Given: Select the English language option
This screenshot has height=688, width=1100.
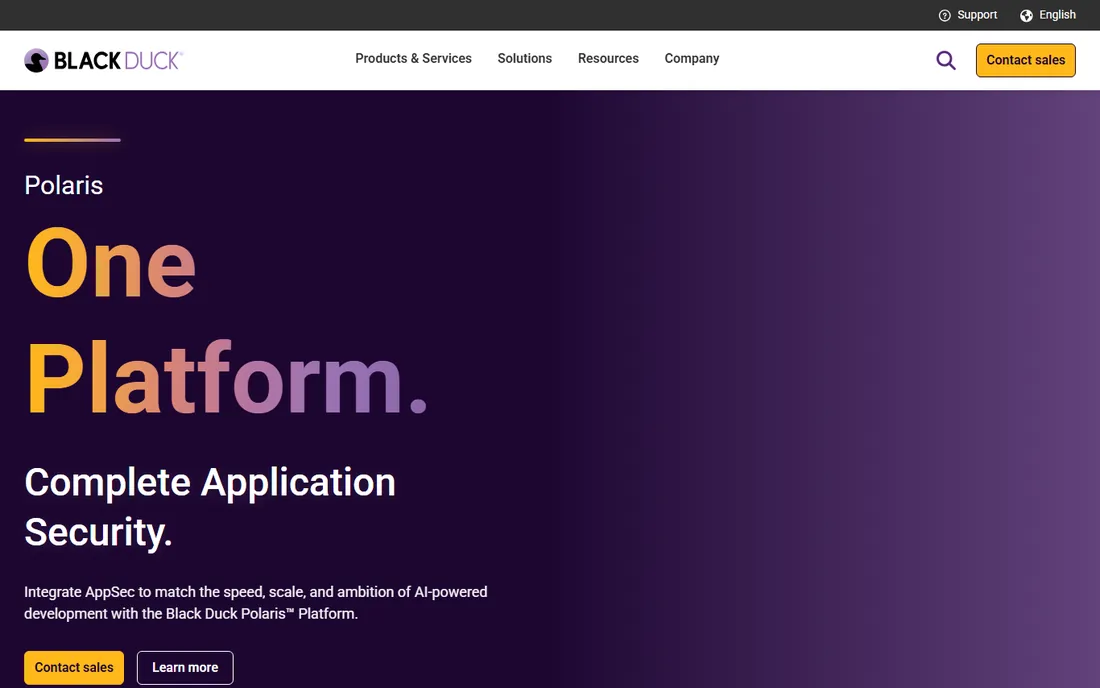Looking at the screenshot, I should tap(1057, 15).
